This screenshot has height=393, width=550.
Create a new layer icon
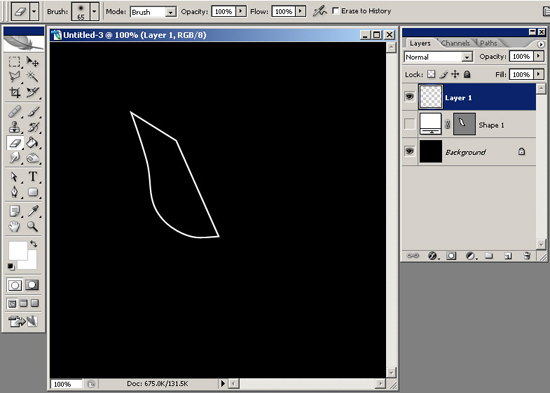pos(508,256)
